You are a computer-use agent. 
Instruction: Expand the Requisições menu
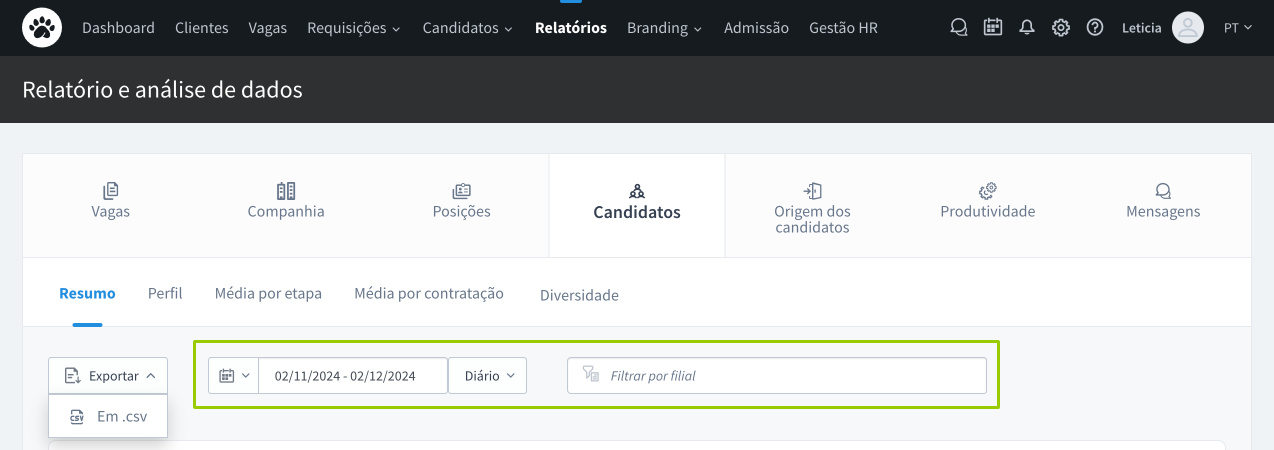[354, 28]
